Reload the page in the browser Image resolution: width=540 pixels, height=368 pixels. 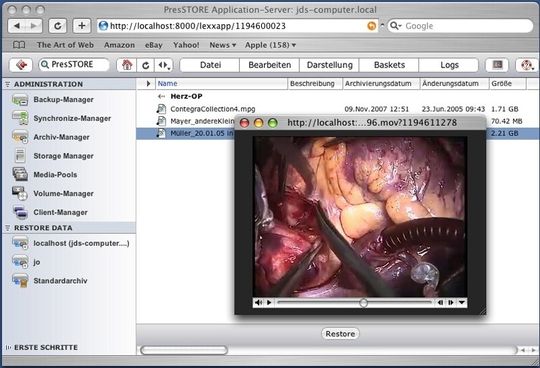[x=58, y=26]
